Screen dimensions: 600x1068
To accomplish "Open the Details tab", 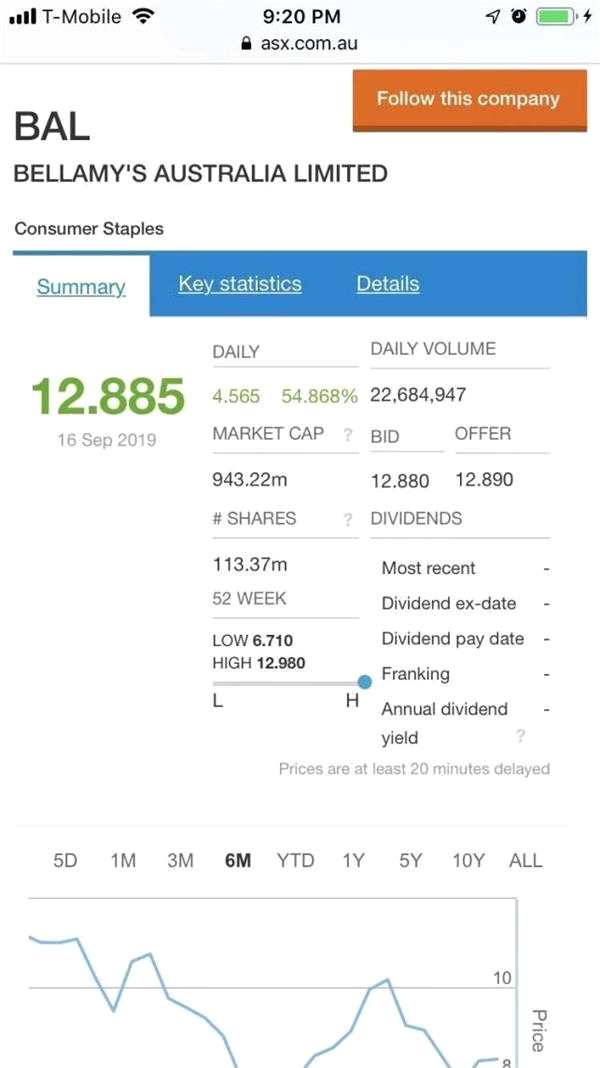I will [x=388, y=284].
